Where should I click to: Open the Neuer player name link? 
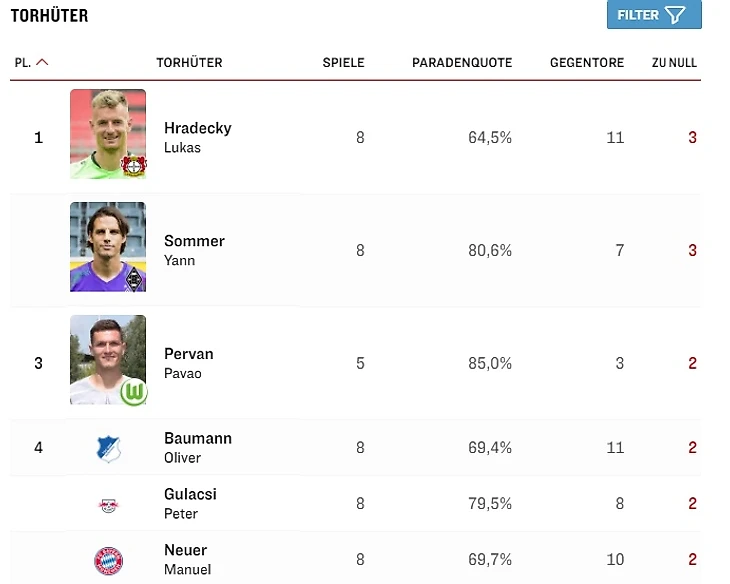(x=185, y=550)
